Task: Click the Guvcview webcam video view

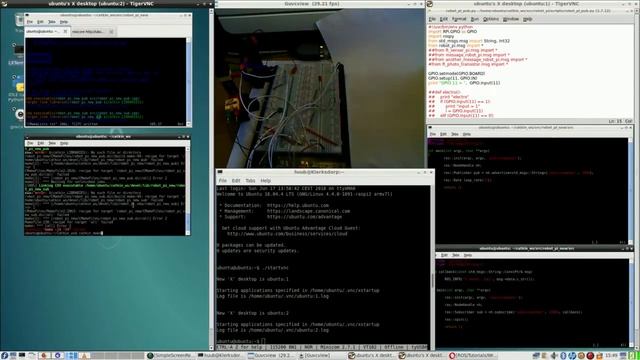Action: click(x=320, y=88)
